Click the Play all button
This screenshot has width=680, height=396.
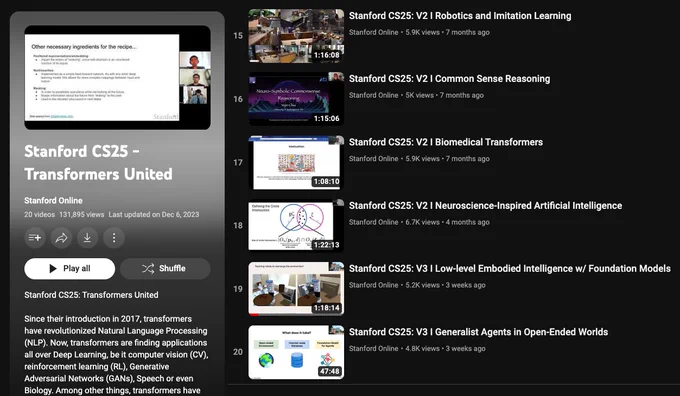pyautogui.click(x=69, y=268)
